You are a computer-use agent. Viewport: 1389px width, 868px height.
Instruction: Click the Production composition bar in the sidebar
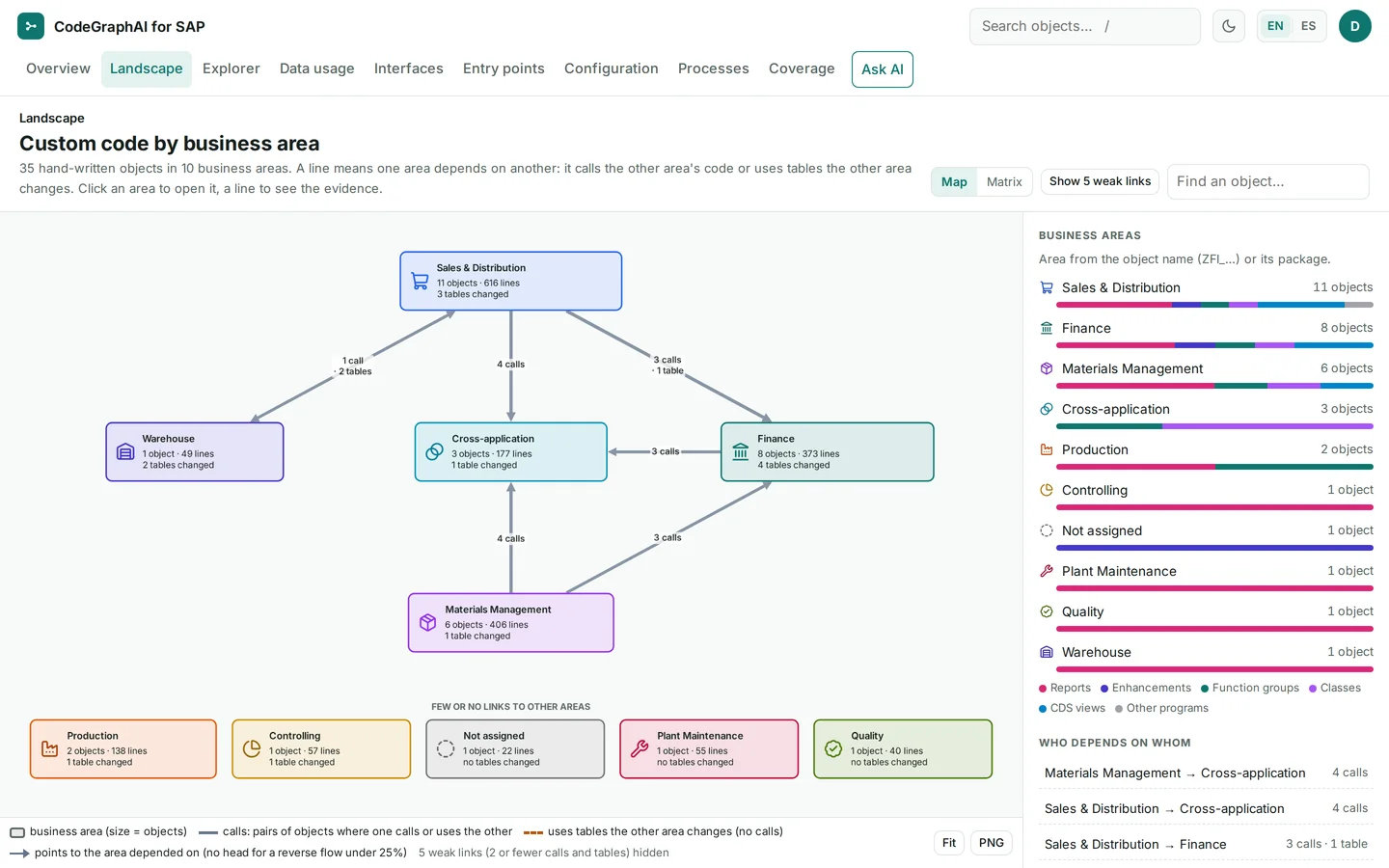(1215, 467)
